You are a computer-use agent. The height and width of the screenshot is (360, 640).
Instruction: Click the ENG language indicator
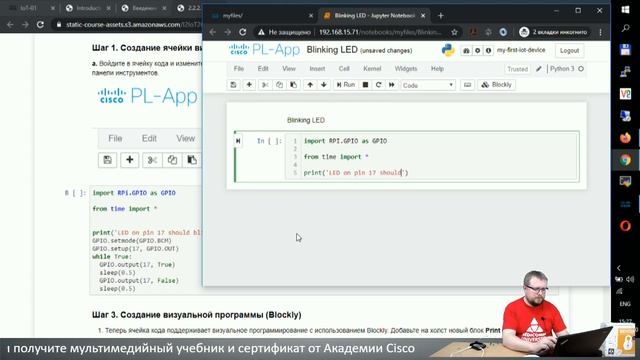pyautogui.click(x=625, y=304)
